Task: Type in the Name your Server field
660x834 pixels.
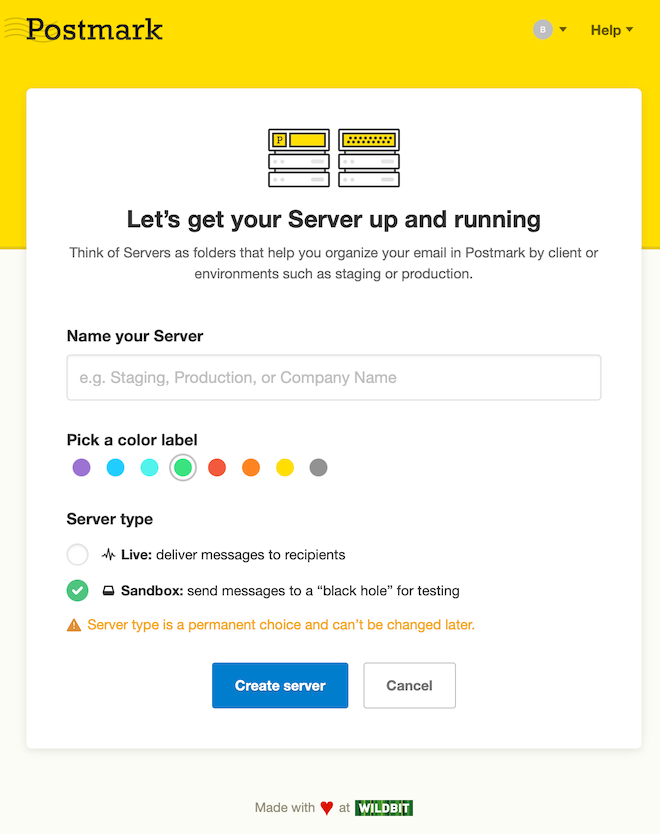Action: (334, 378)
